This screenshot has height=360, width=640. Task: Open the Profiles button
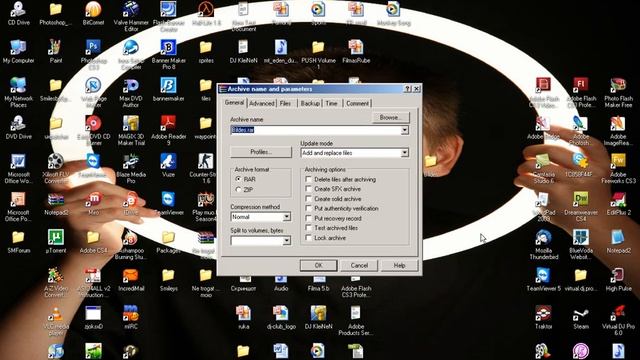(261, 152)
